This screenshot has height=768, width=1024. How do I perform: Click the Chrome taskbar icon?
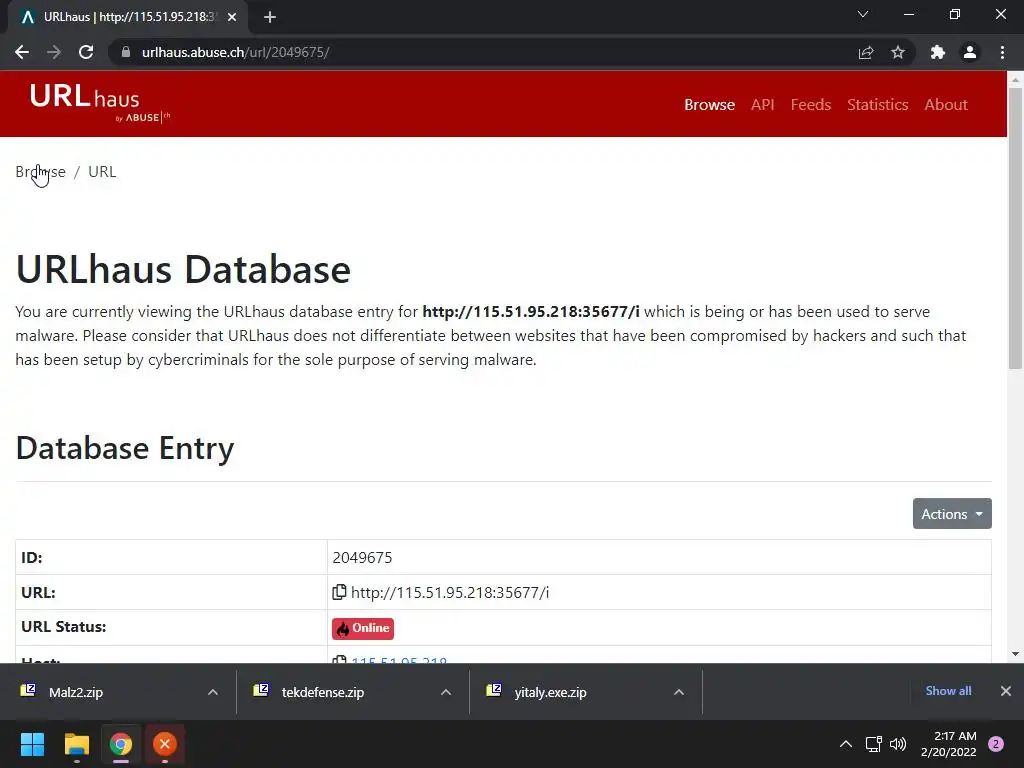coord(121,744)
